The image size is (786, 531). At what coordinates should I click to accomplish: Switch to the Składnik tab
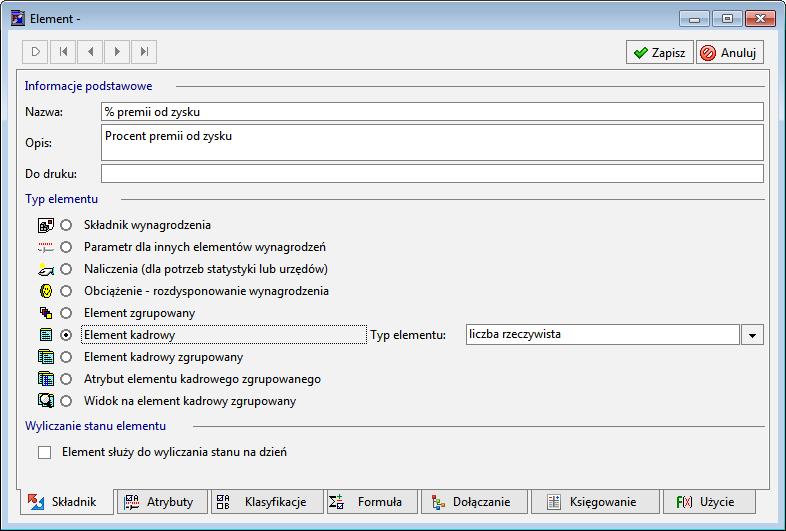(67, 502)
